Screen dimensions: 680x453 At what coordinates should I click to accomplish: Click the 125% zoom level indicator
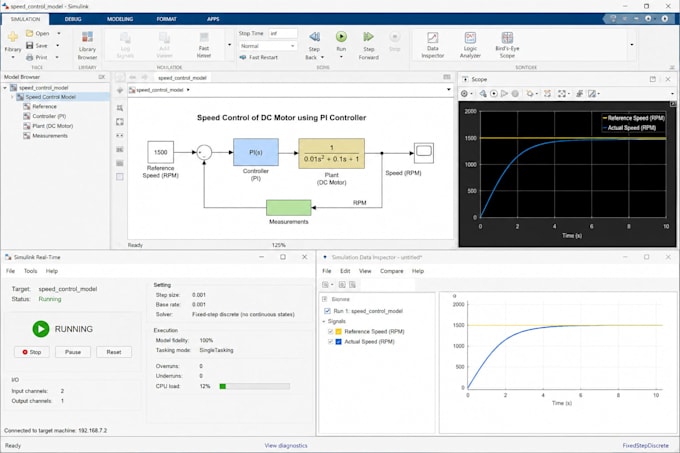pyautogui.click(x=278, y=245)
